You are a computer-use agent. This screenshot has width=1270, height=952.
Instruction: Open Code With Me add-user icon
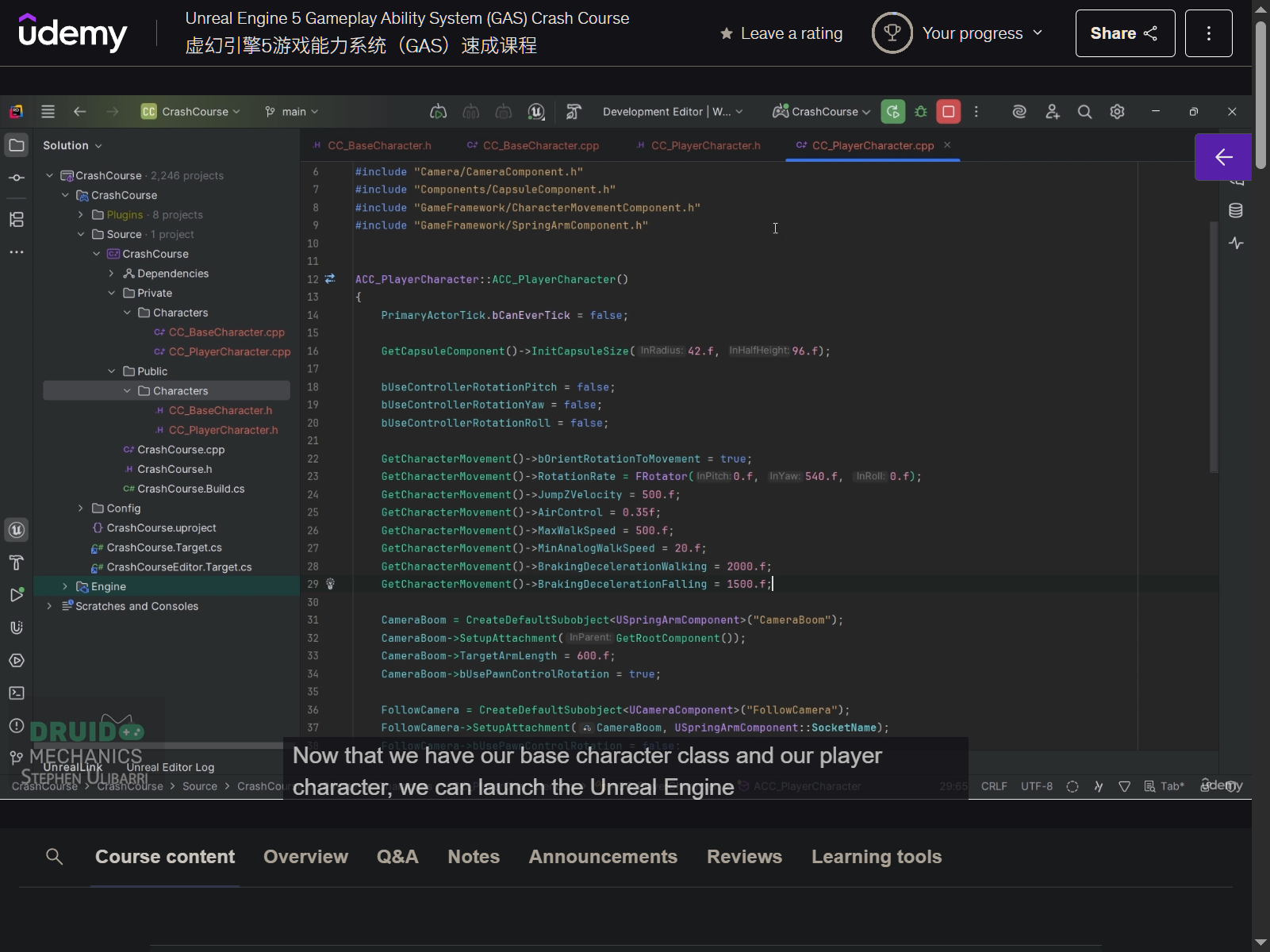point(1053,112)
